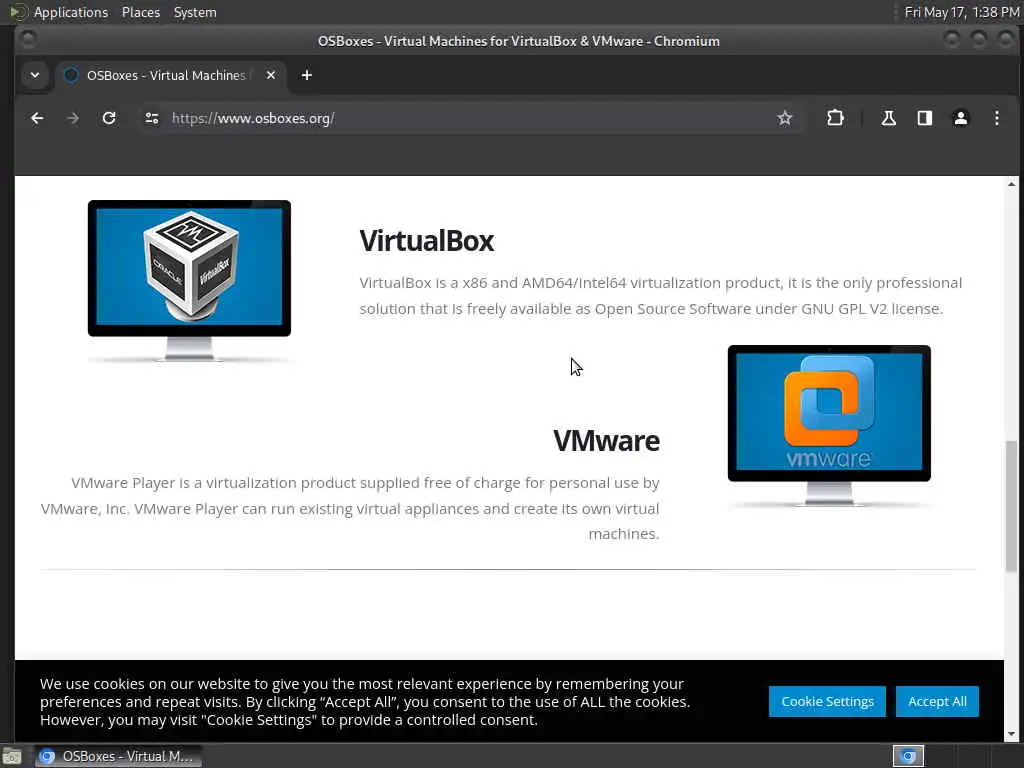Go back to the previous page
This screenshot has width=1024, height=768.
click(x=37, y=118)
